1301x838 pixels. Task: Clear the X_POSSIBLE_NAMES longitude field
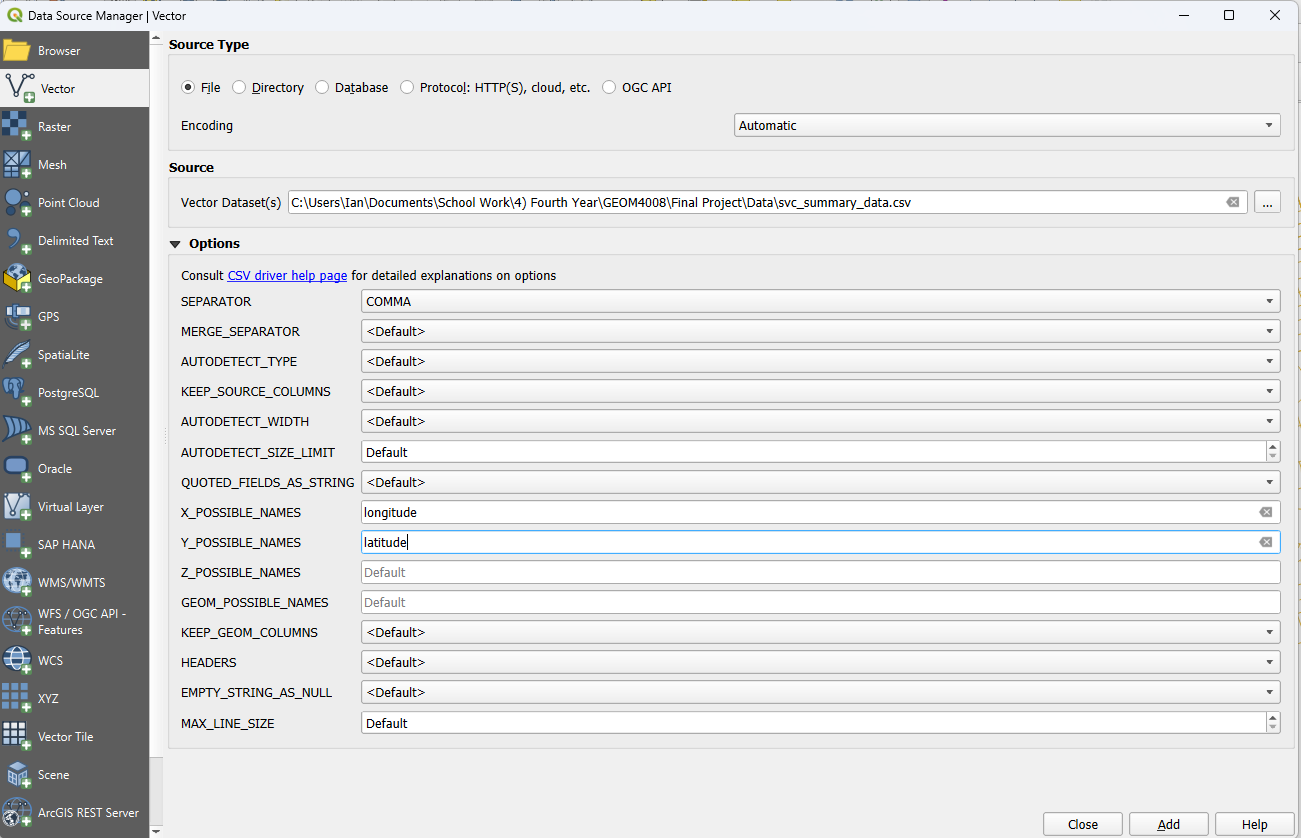(1265, 512)
